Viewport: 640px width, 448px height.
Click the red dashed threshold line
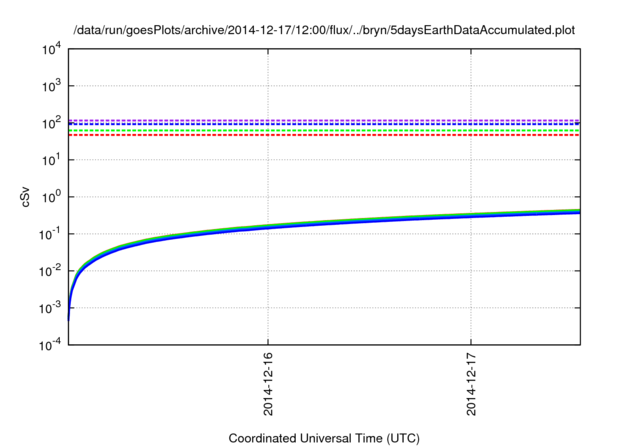(x=324, y=135)
